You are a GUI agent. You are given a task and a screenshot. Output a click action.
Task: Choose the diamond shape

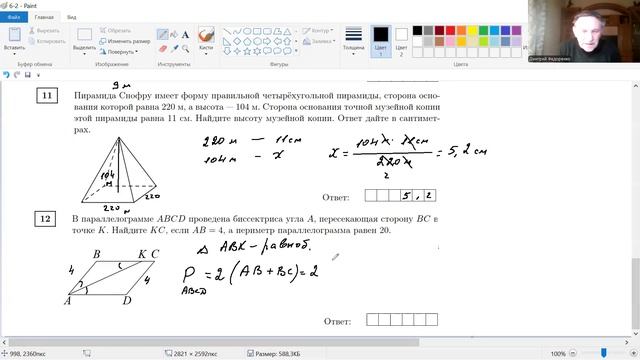pos(237,41)
